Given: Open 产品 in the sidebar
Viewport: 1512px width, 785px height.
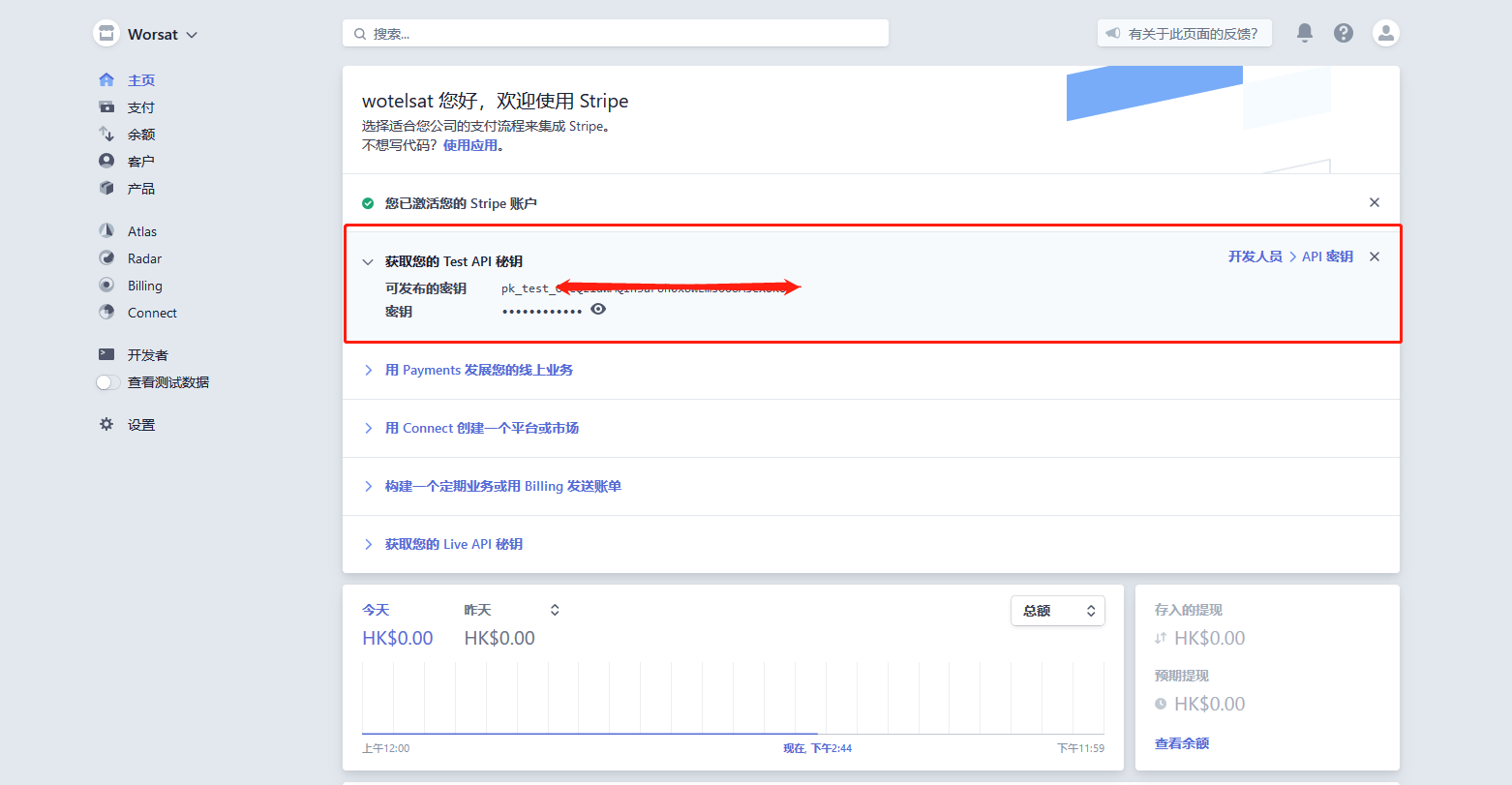Looking at the screenshot, I should point(141,189).
